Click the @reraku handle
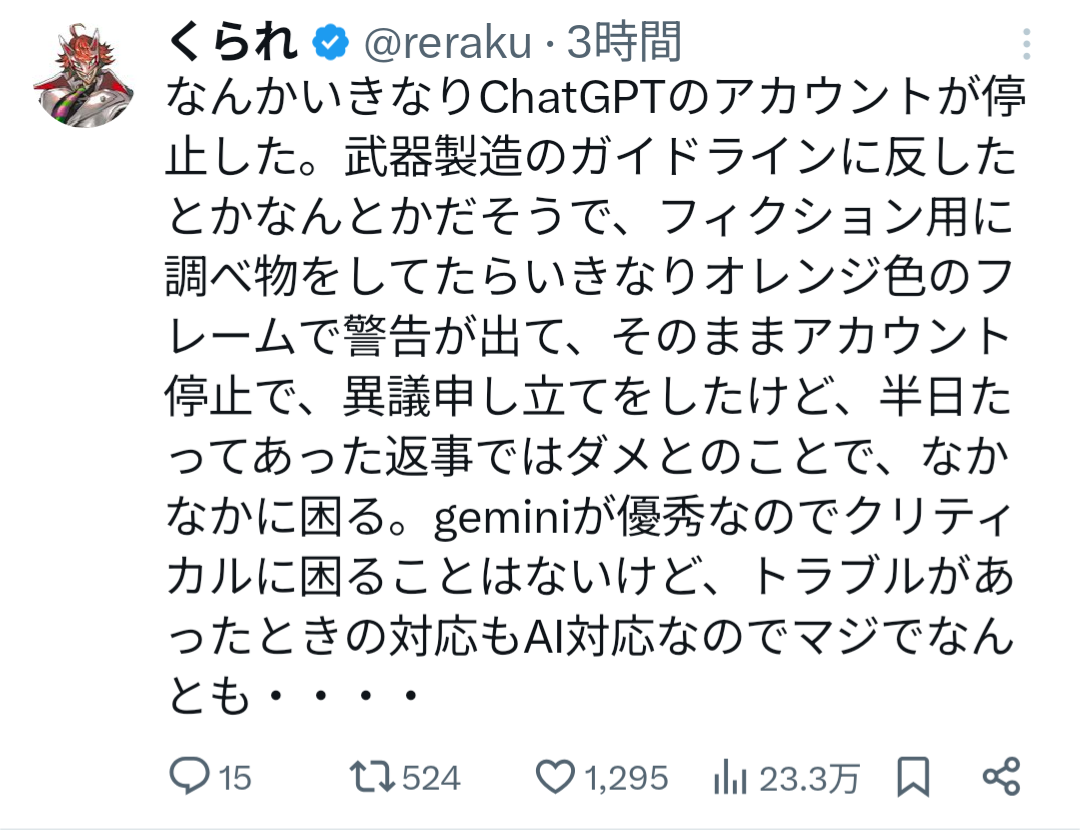Screen dimensions: 1080x833 [x=446, y=43]
